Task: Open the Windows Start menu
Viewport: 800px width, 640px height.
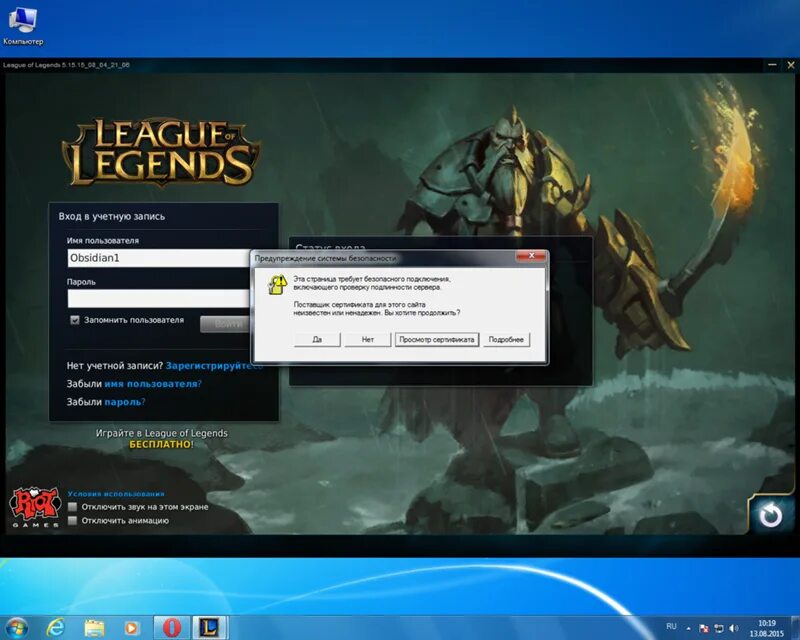Action: coord(16,627)
